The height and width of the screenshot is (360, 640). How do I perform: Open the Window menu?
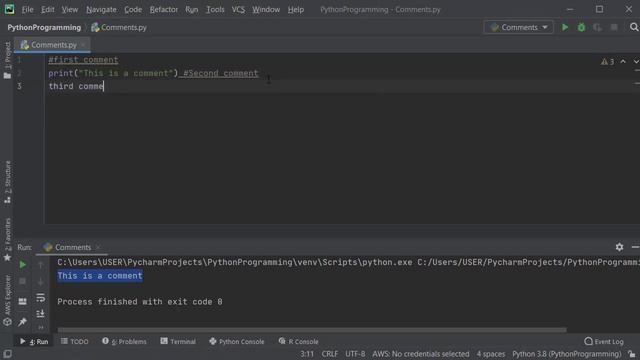[x=266, y=9]
